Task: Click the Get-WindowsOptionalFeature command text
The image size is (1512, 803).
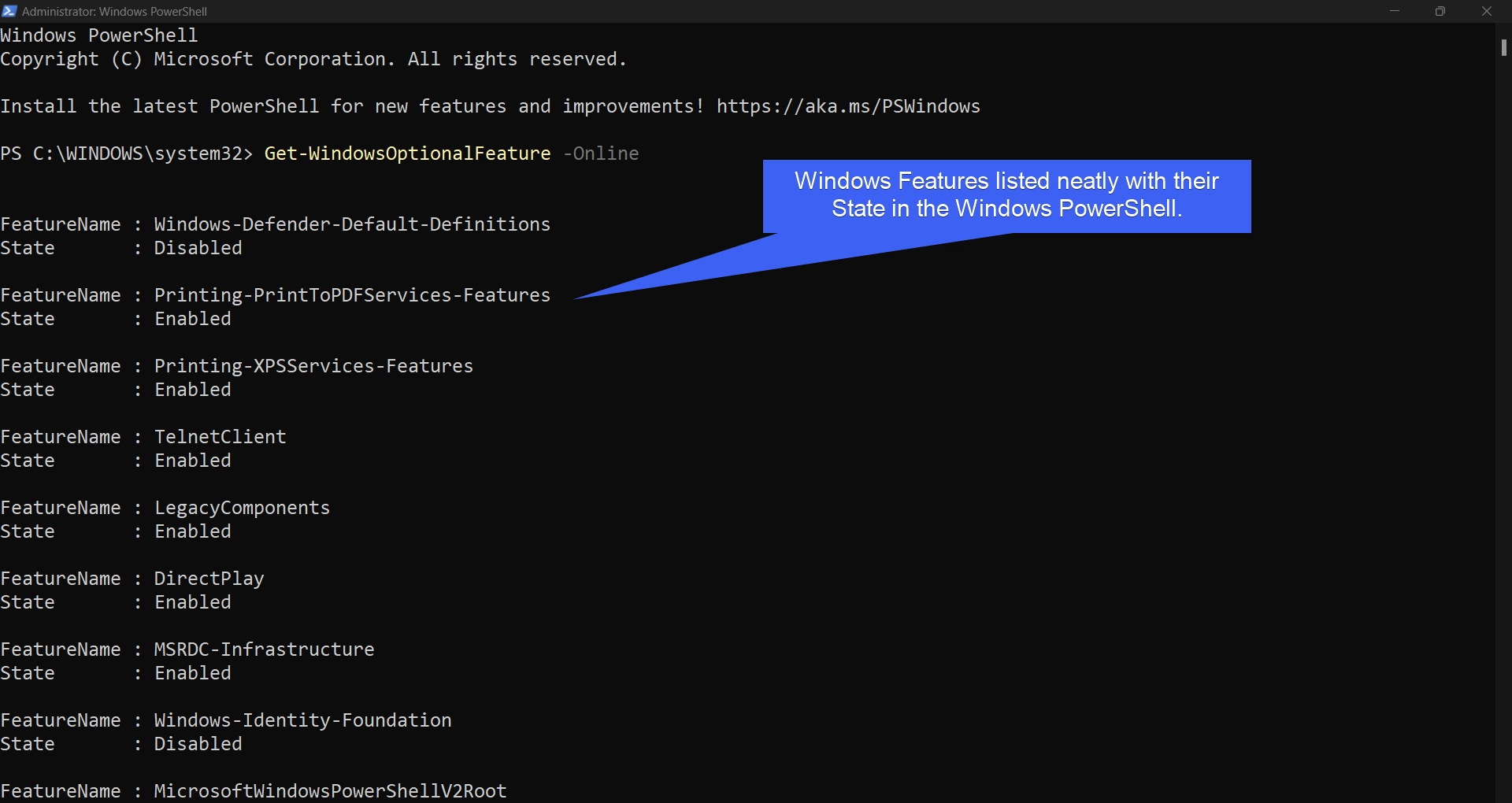Action: [407, 154]
